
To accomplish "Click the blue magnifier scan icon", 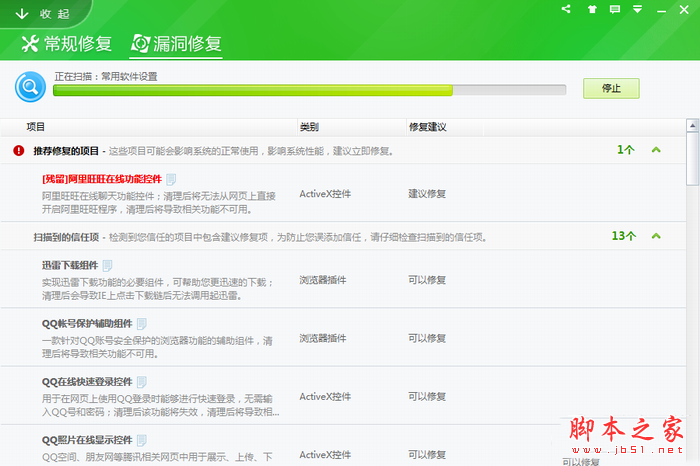I will (x=30, y=87).
